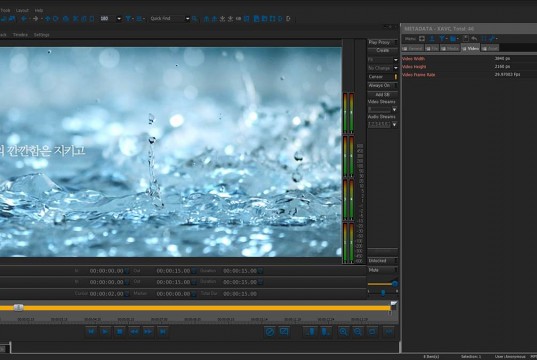Click the mark in icon
The image size is (537, 360).
point(311,332)
